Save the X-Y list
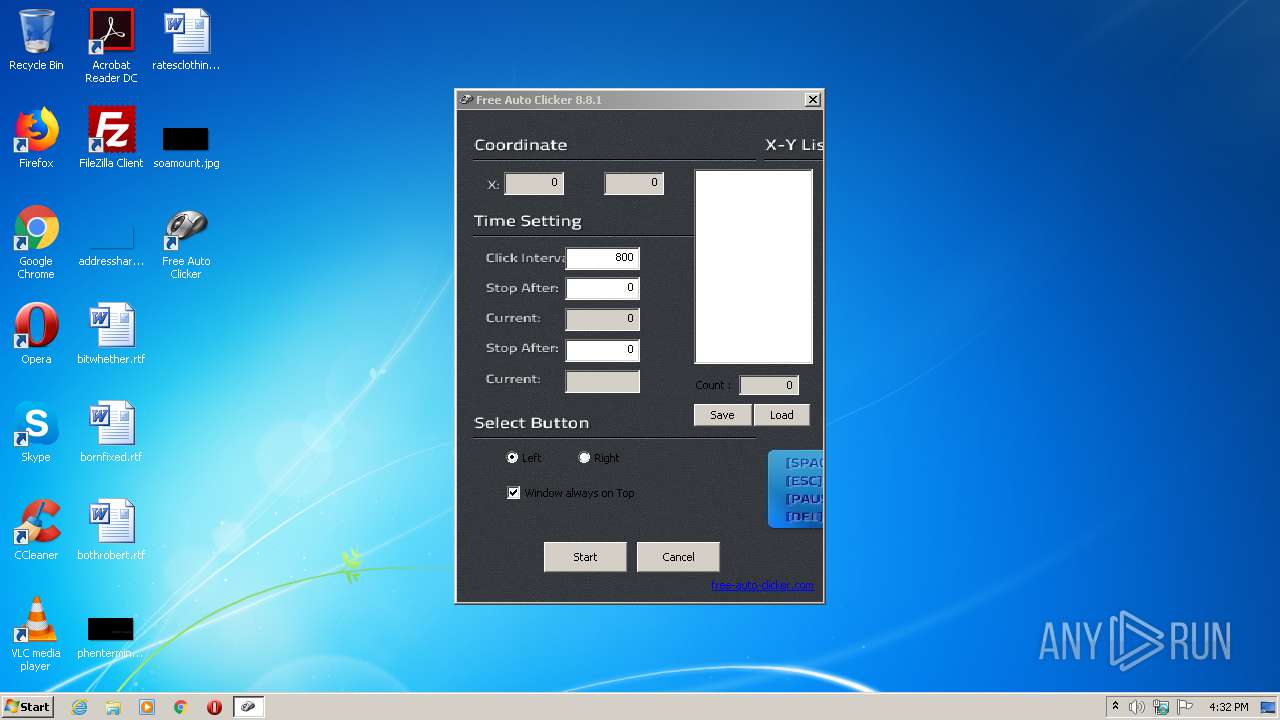Image resolution: width=1280 pixels, height=720 pixels. point(722,415)
